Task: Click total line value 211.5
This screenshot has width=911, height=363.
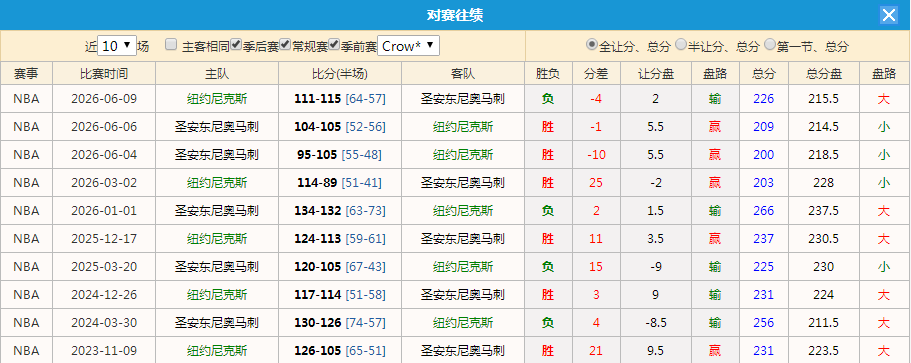Action: pos(824,322)
